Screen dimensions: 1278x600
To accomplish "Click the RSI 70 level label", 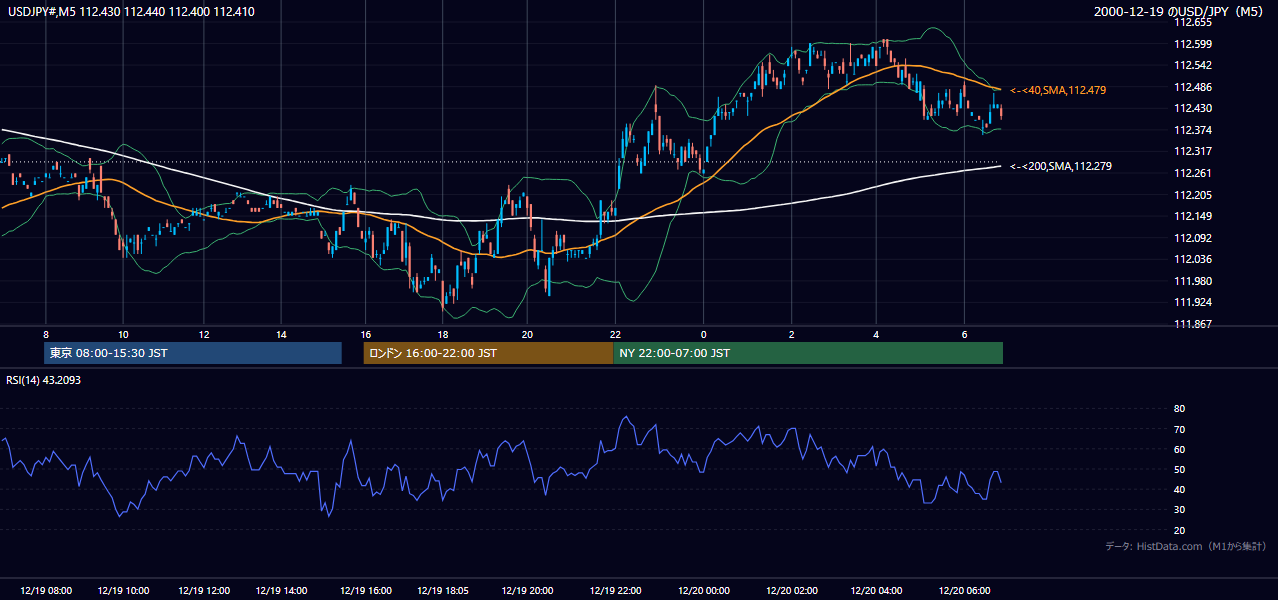I will click(1179, 429).
